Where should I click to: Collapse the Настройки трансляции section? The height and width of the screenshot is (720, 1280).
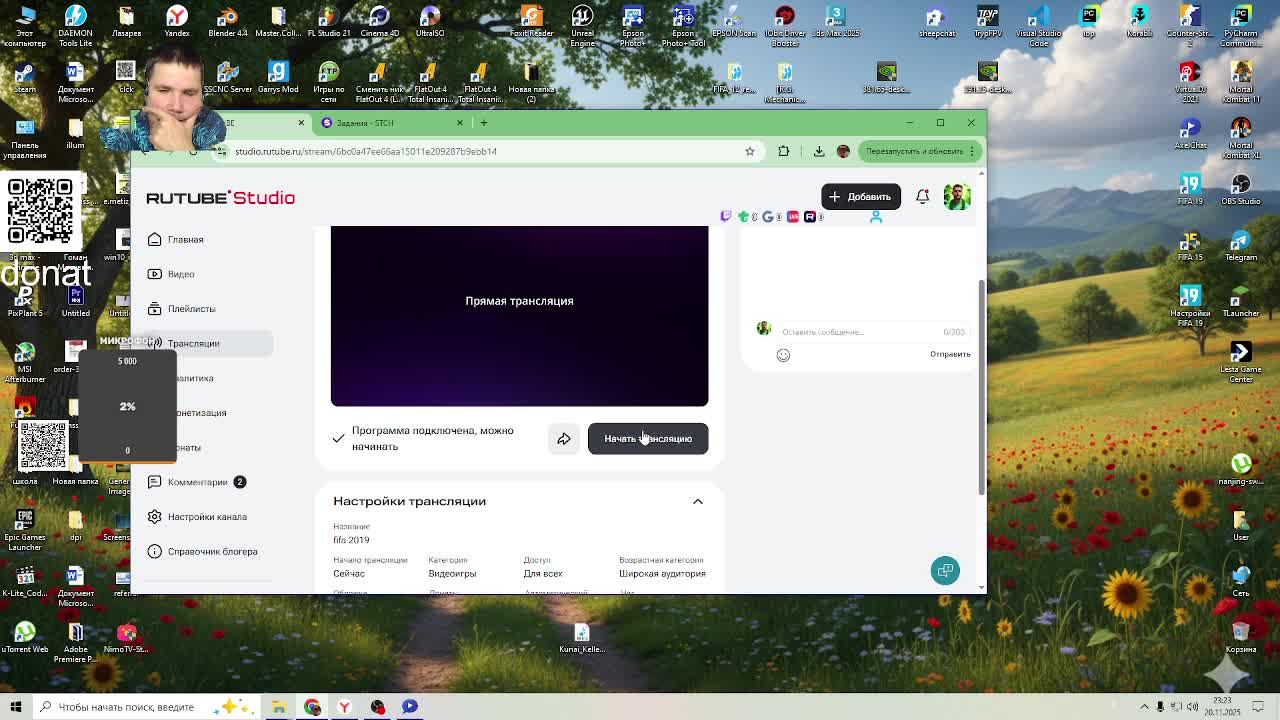[x=698, y=501]
